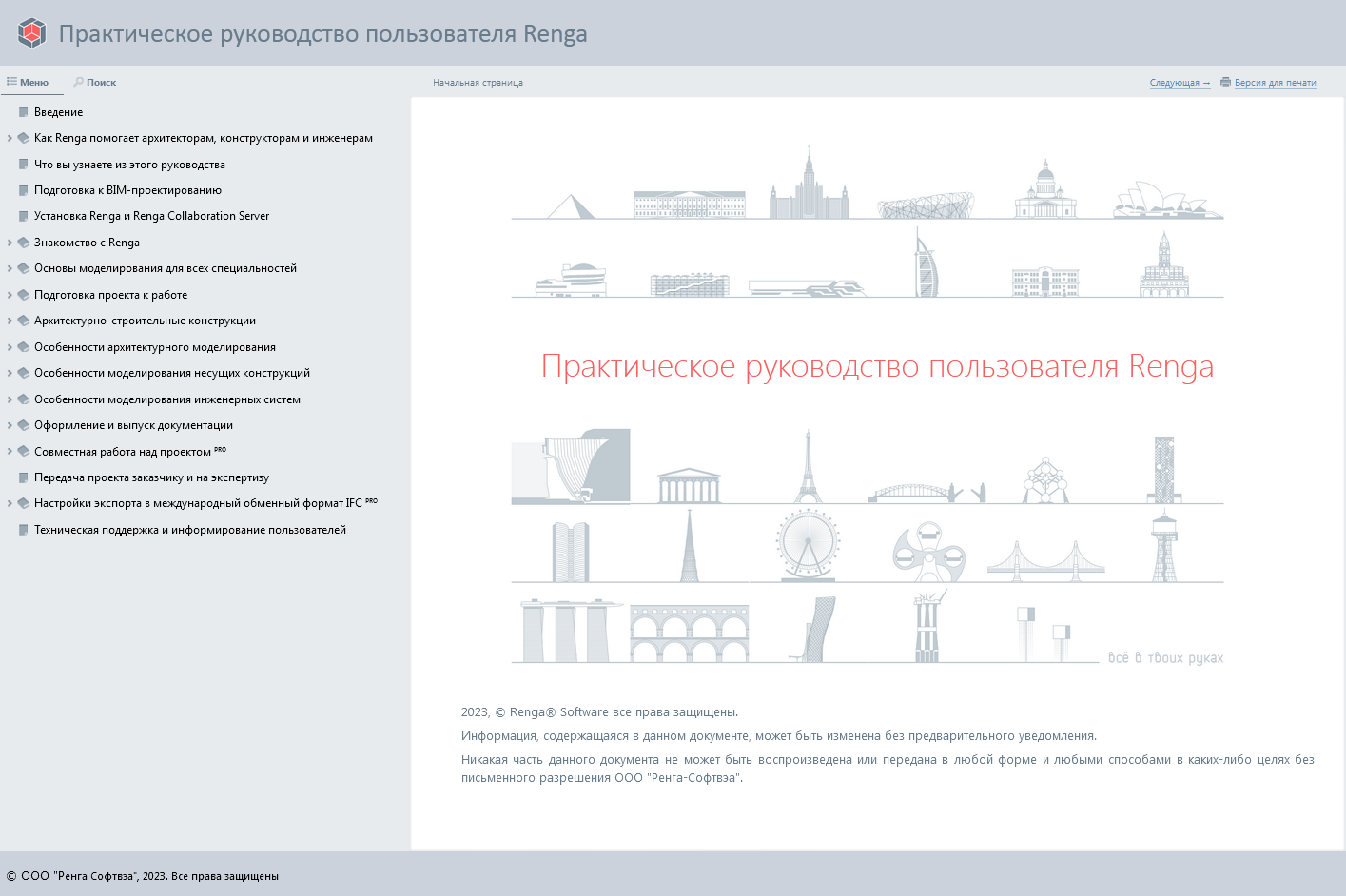Click the page icon beside Подготовка к BIM-проектированию

point(24,190)
